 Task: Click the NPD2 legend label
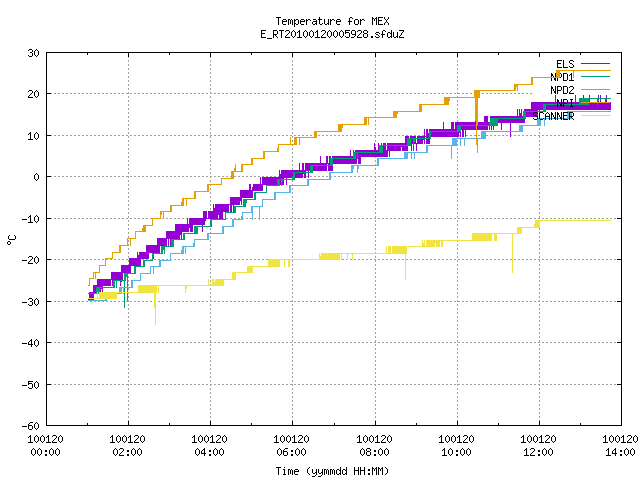coord(562,90)
